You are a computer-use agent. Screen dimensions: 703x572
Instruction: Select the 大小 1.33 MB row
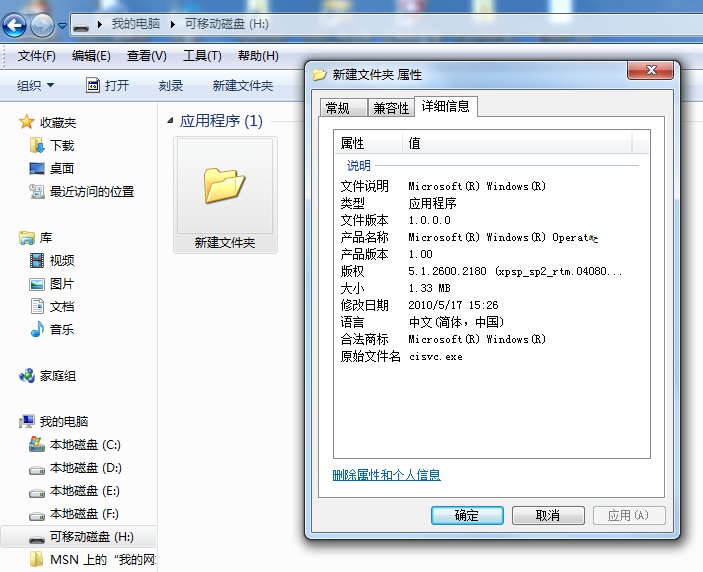[492, 288]
